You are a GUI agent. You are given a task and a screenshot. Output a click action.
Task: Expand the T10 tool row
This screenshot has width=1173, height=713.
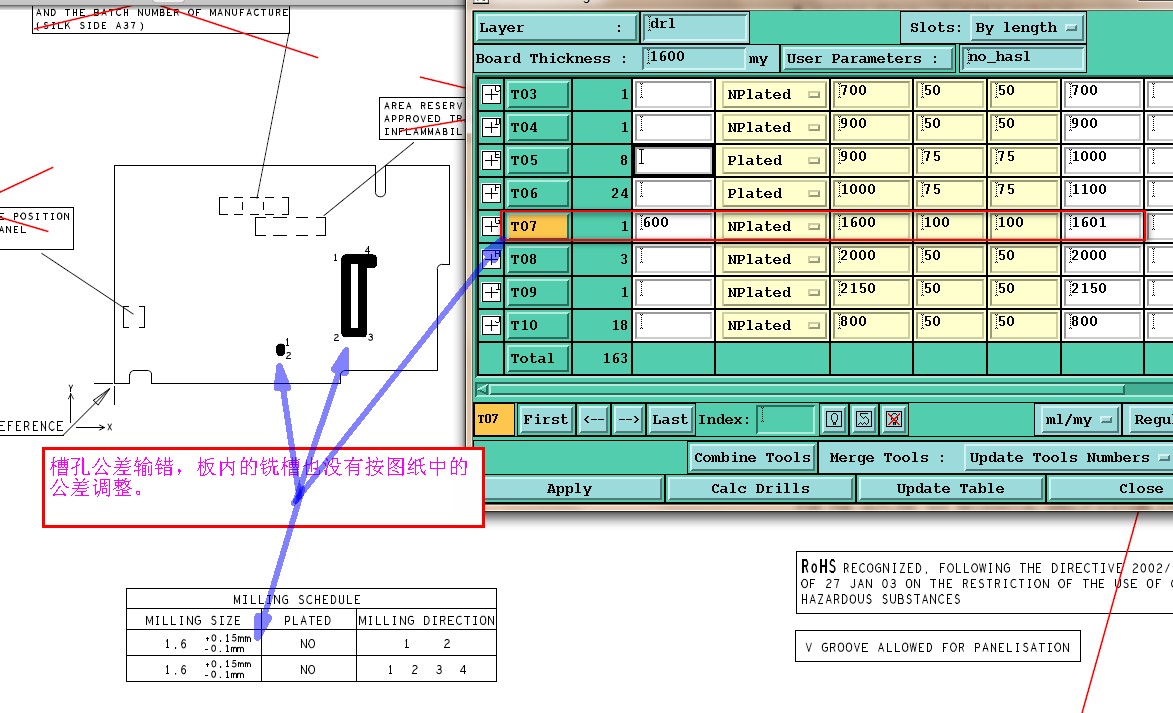pos(491,325)
